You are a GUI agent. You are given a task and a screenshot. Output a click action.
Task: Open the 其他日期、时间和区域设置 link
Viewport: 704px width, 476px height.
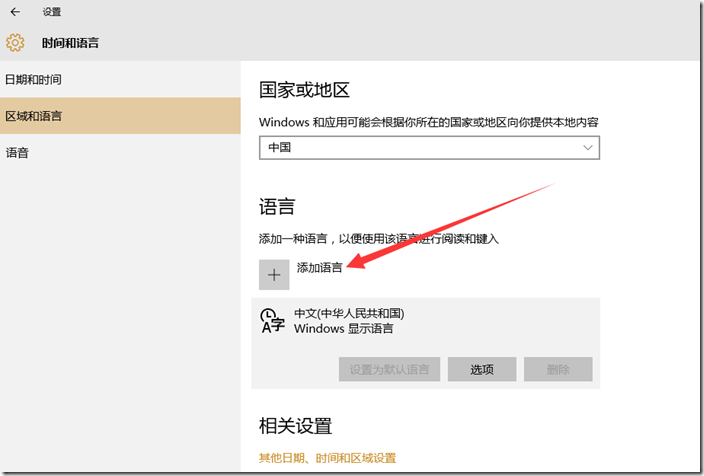pyautogui.click(x=327, y=458)
